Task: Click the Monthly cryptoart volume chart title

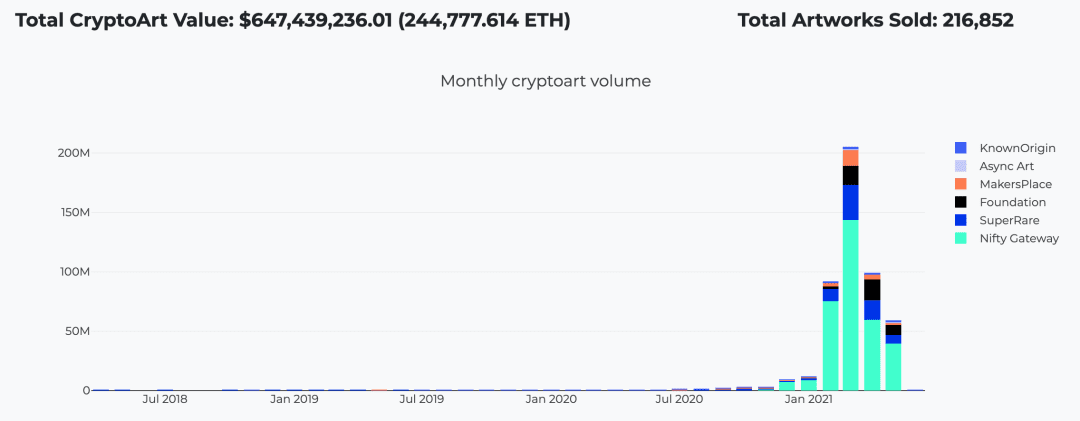Action: (x=546, y=81)
